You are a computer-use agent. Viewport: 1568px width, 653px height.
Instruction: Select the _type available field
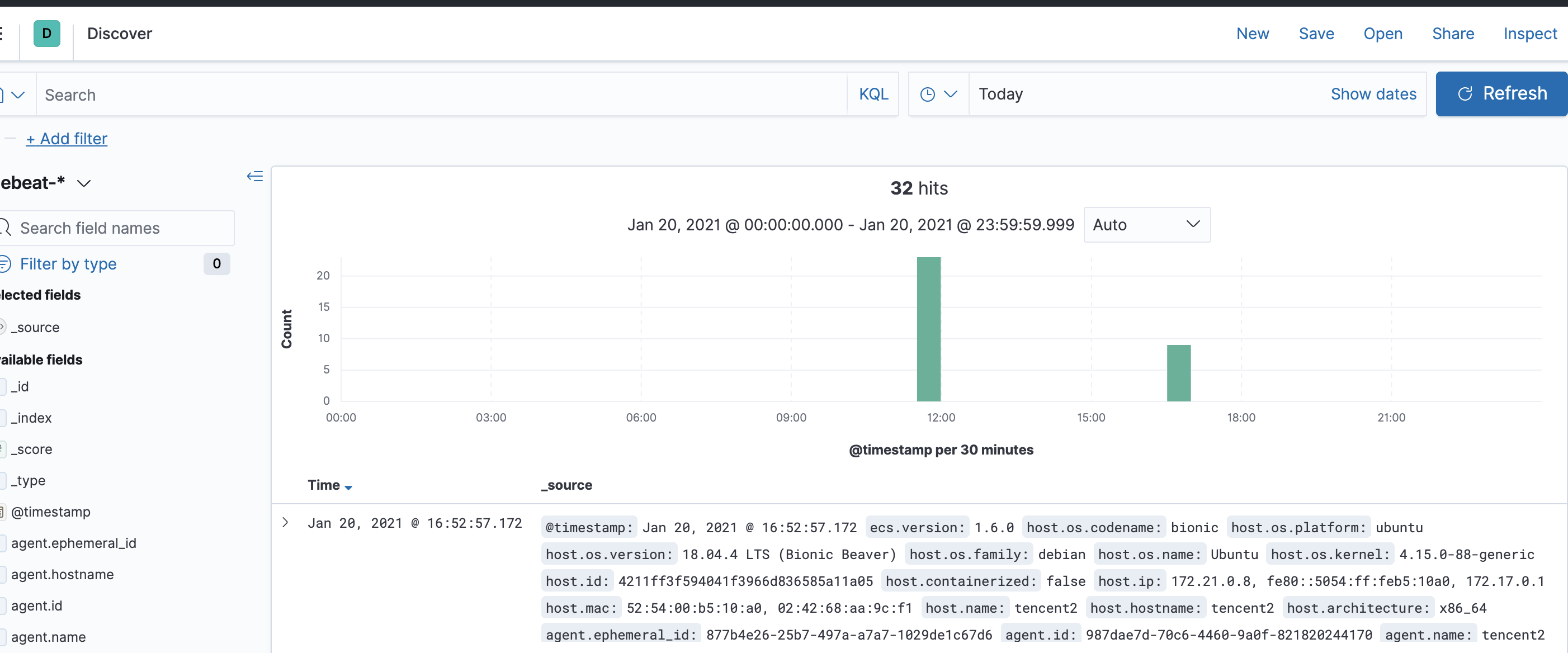(27, 481)
